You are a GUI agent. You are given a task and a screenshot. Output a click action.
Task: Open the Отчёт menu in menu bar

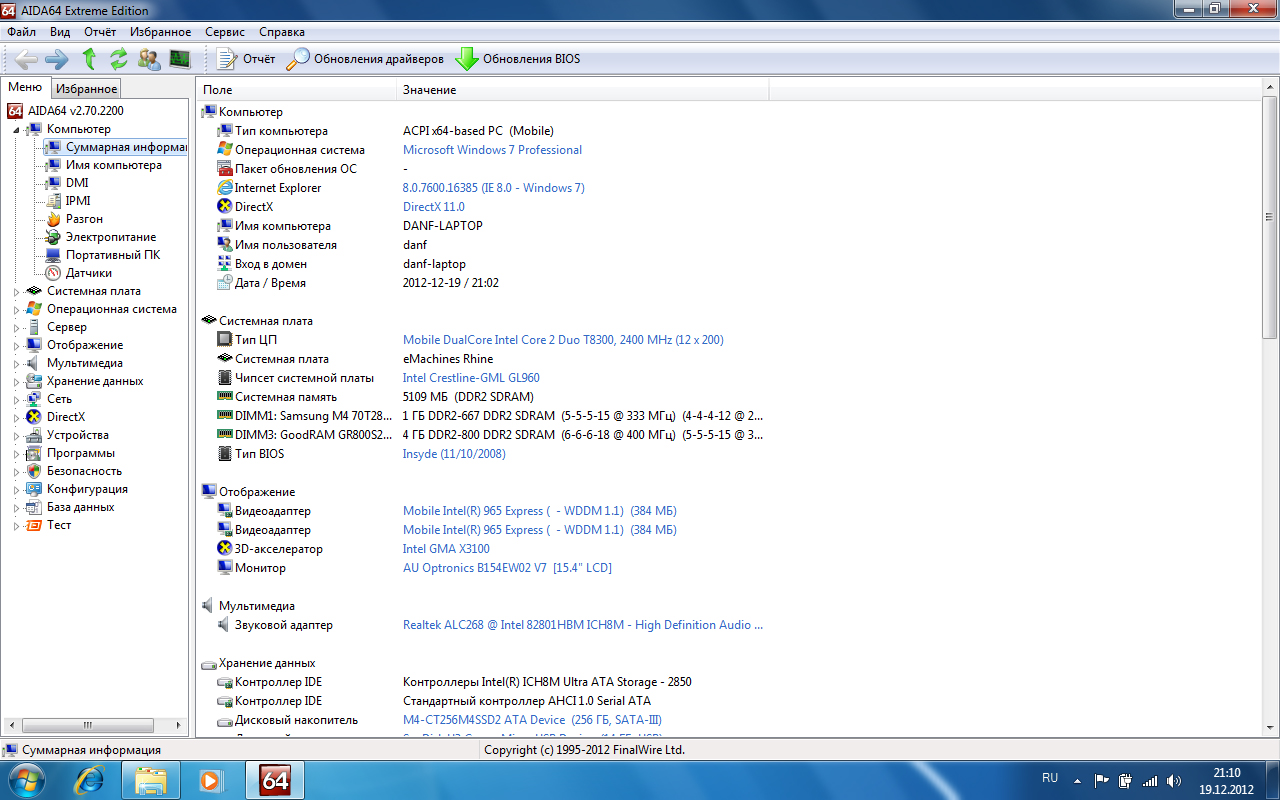(x=100, y=32)
